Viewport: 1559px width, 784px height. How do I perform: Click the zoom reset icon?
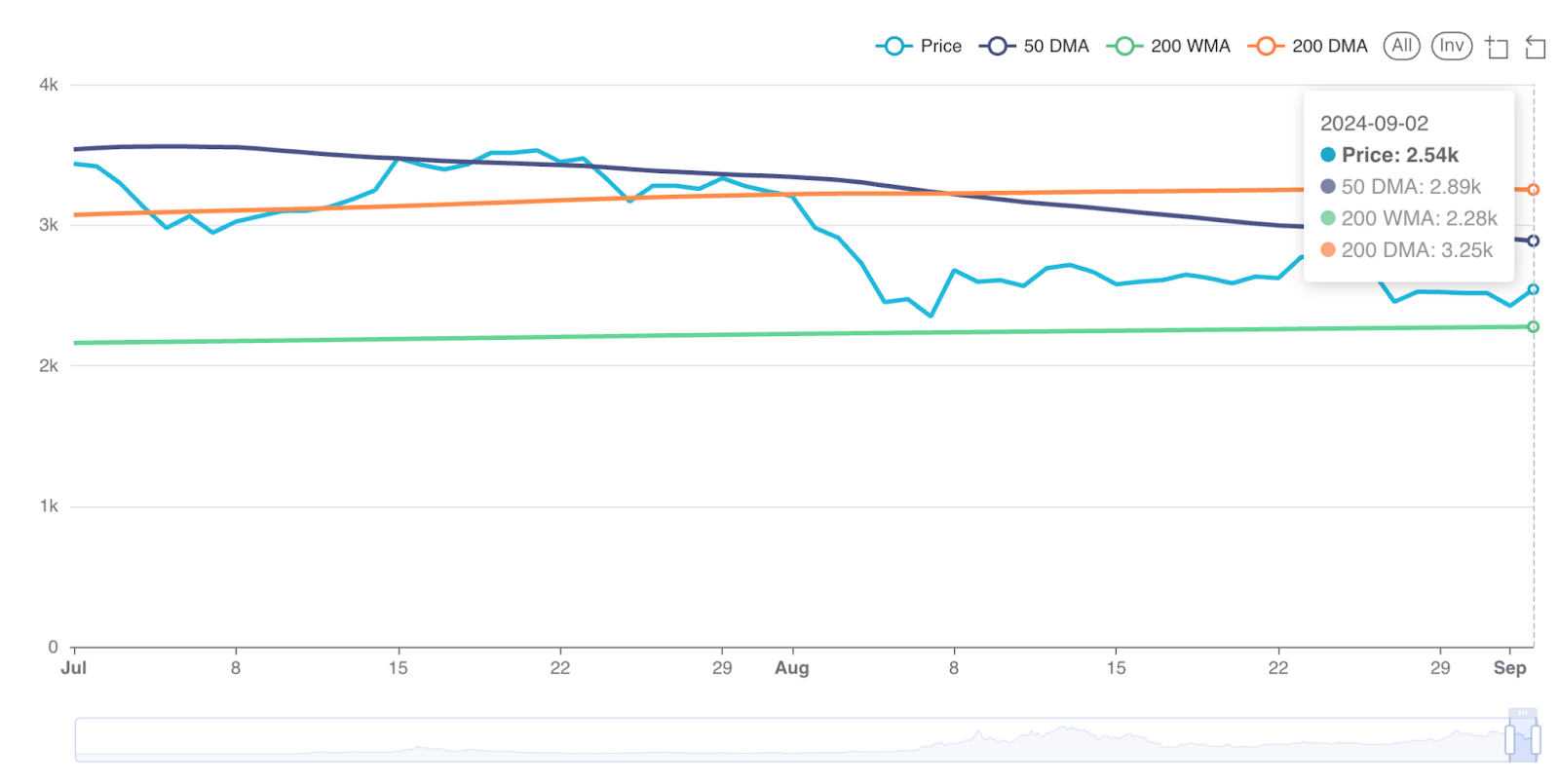(1535, 47)
